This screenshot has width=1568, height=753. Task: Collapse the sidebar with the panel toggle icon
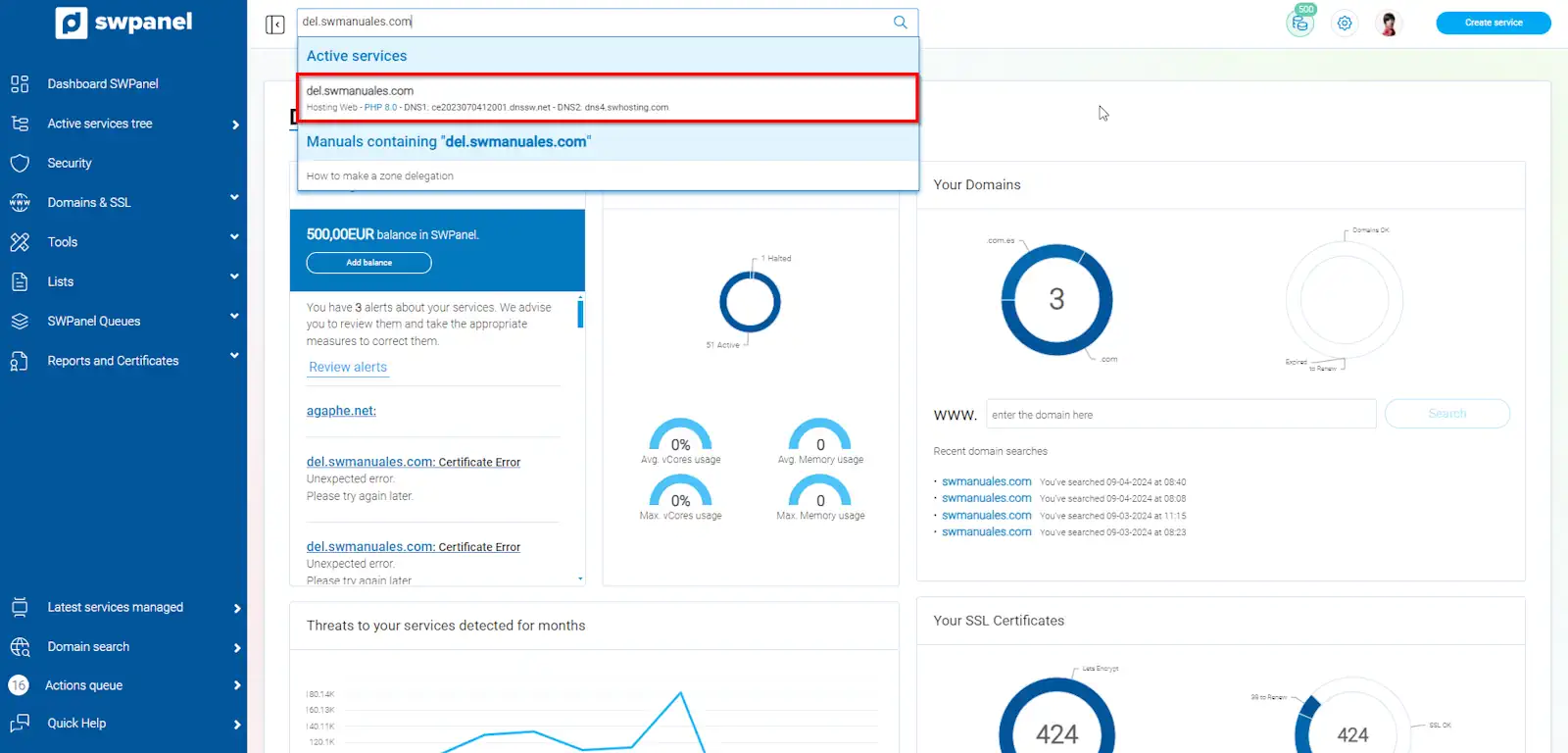[x=274, y=25]
